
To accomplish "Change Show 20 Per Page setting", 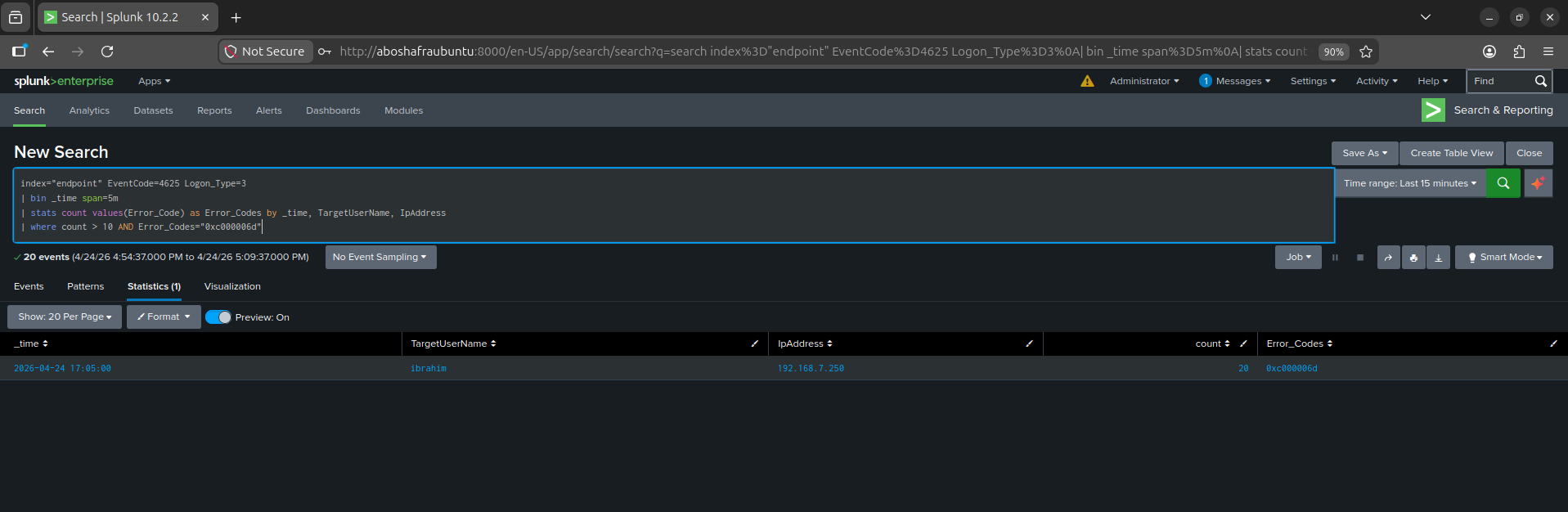I will point(65,317).
